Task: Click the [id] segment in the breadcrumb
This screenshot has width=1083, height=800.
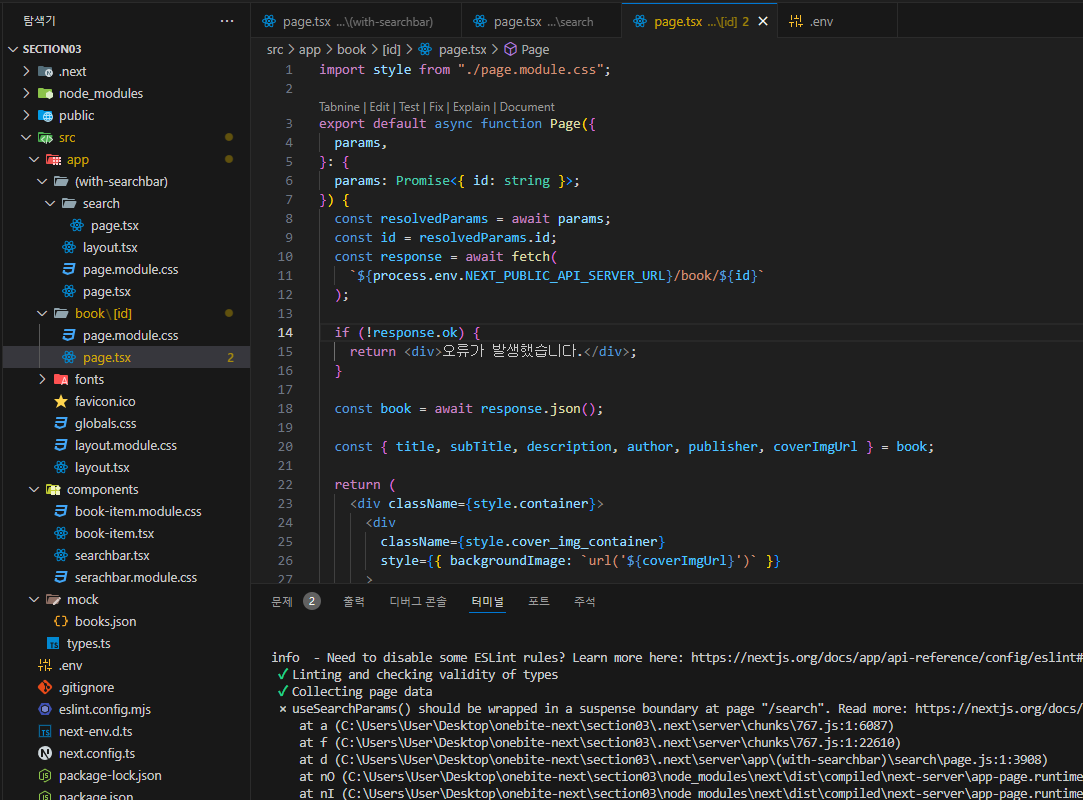Action: click(x=392, y=49)
